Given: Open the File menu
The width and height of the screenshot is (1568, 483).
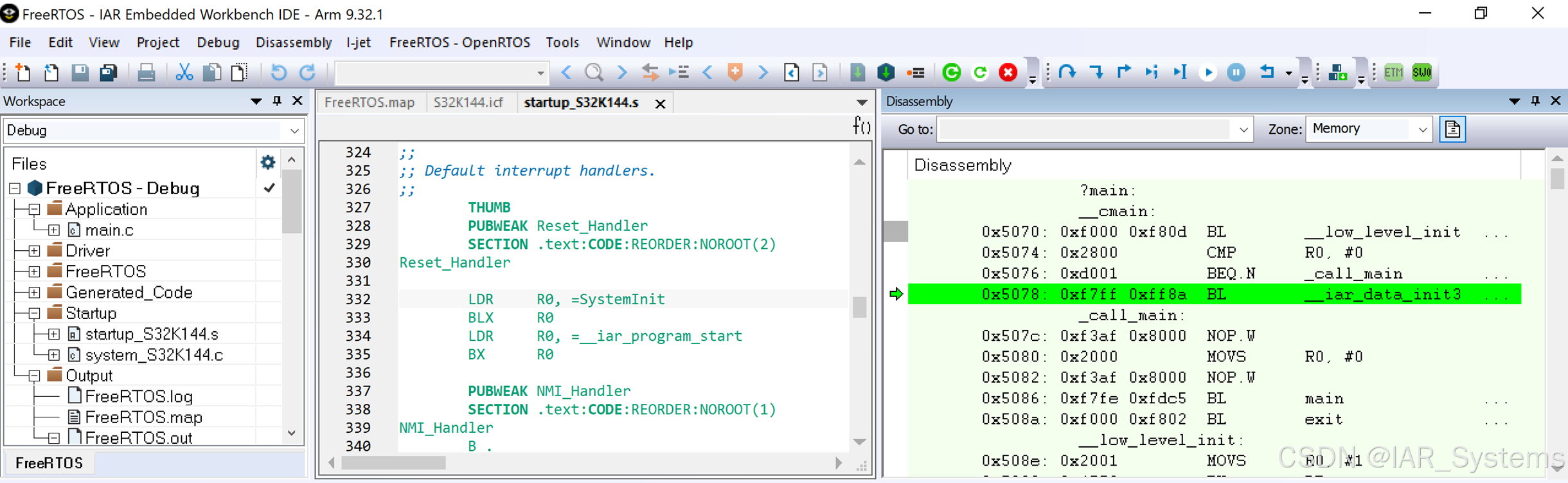Looking at the screenshot, I should pyautogui.click(x=20, y=42).
